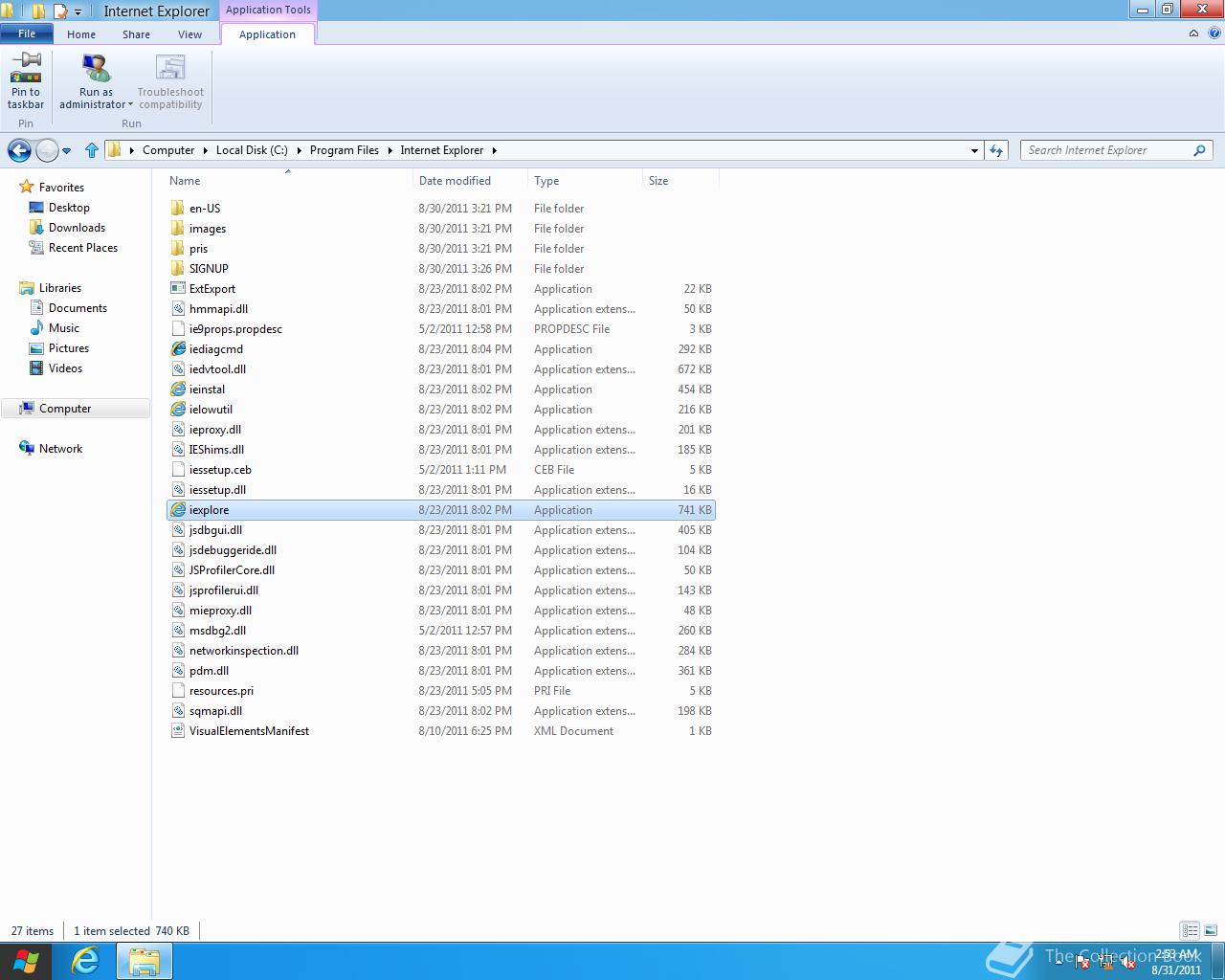The image size is (1225, 980).
Task: Select the ExtExport application icon
Action: point(177,289)
